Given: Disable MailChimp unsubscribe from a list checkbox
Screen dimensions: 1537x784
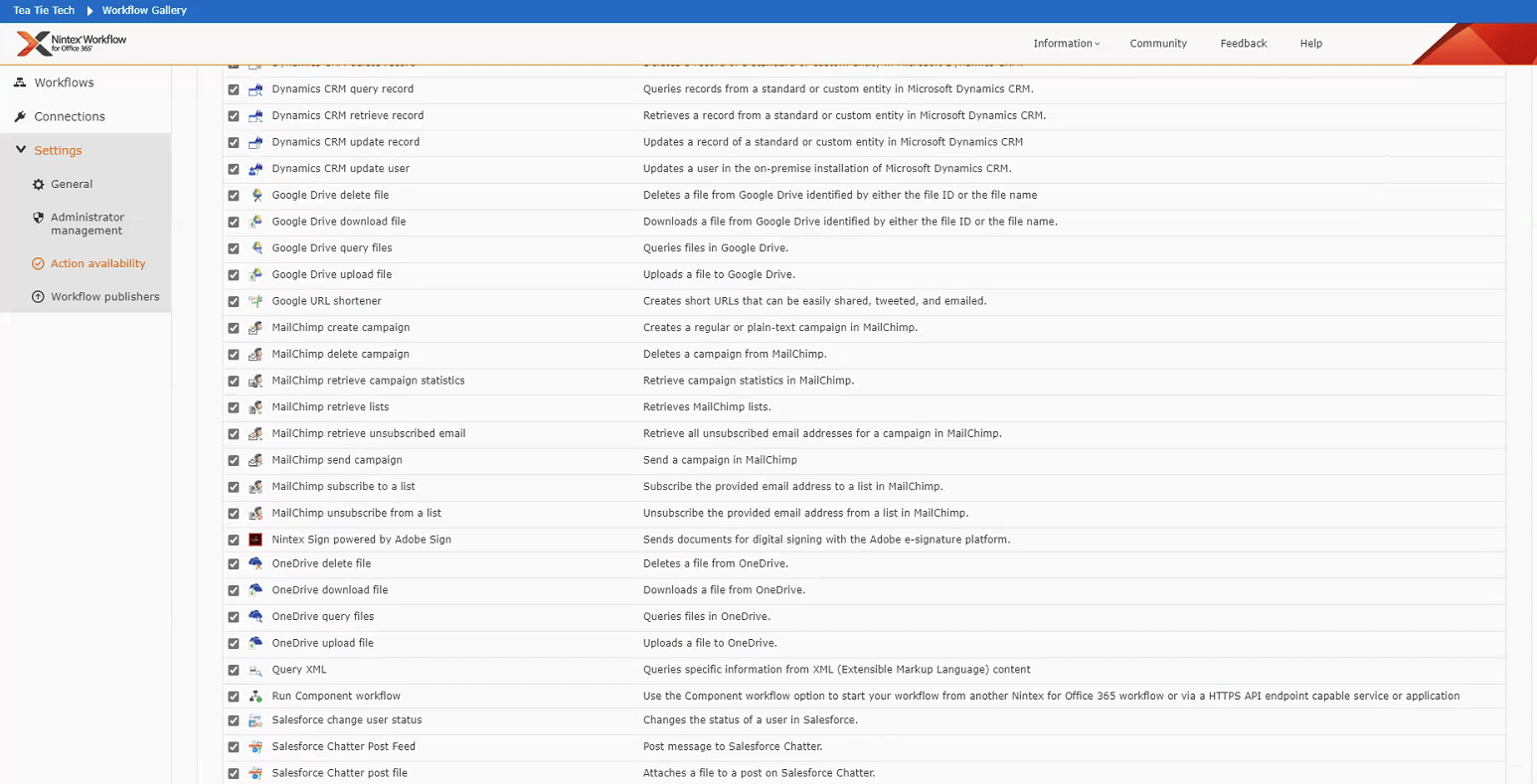Looking at the screenshot, I should tap(234, 514).
